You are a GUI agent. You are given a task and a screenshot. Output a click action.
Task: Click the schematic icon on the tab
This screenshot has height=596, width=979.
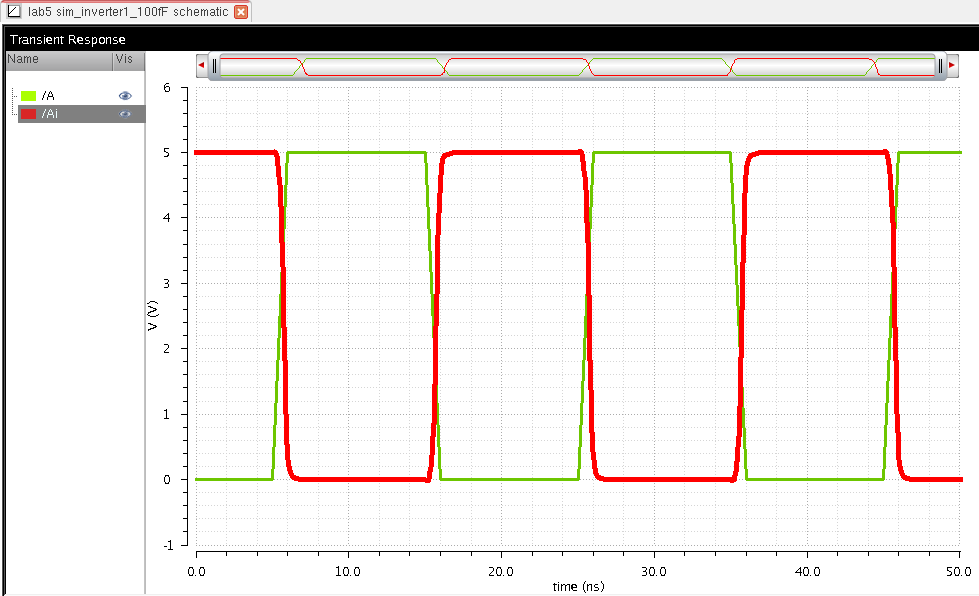tap(14, 11)
